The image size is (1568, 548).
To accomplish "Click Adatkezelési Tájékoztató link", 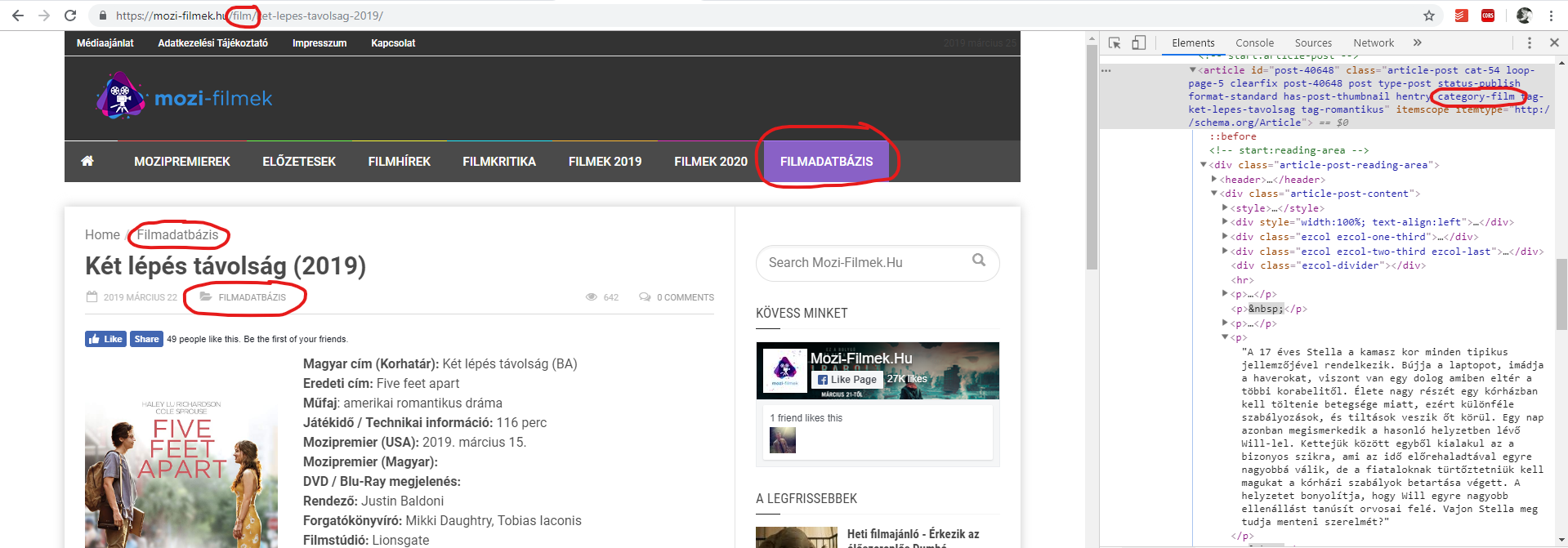I will pyautogui.click(x=213, y=43).
